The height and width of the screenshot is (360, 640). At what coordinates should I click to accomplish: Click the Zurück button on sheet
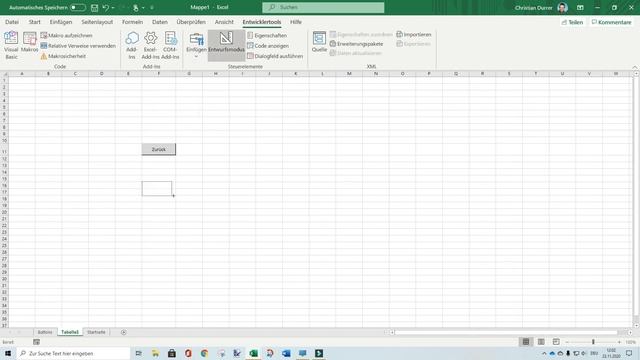tap(159, 149)
